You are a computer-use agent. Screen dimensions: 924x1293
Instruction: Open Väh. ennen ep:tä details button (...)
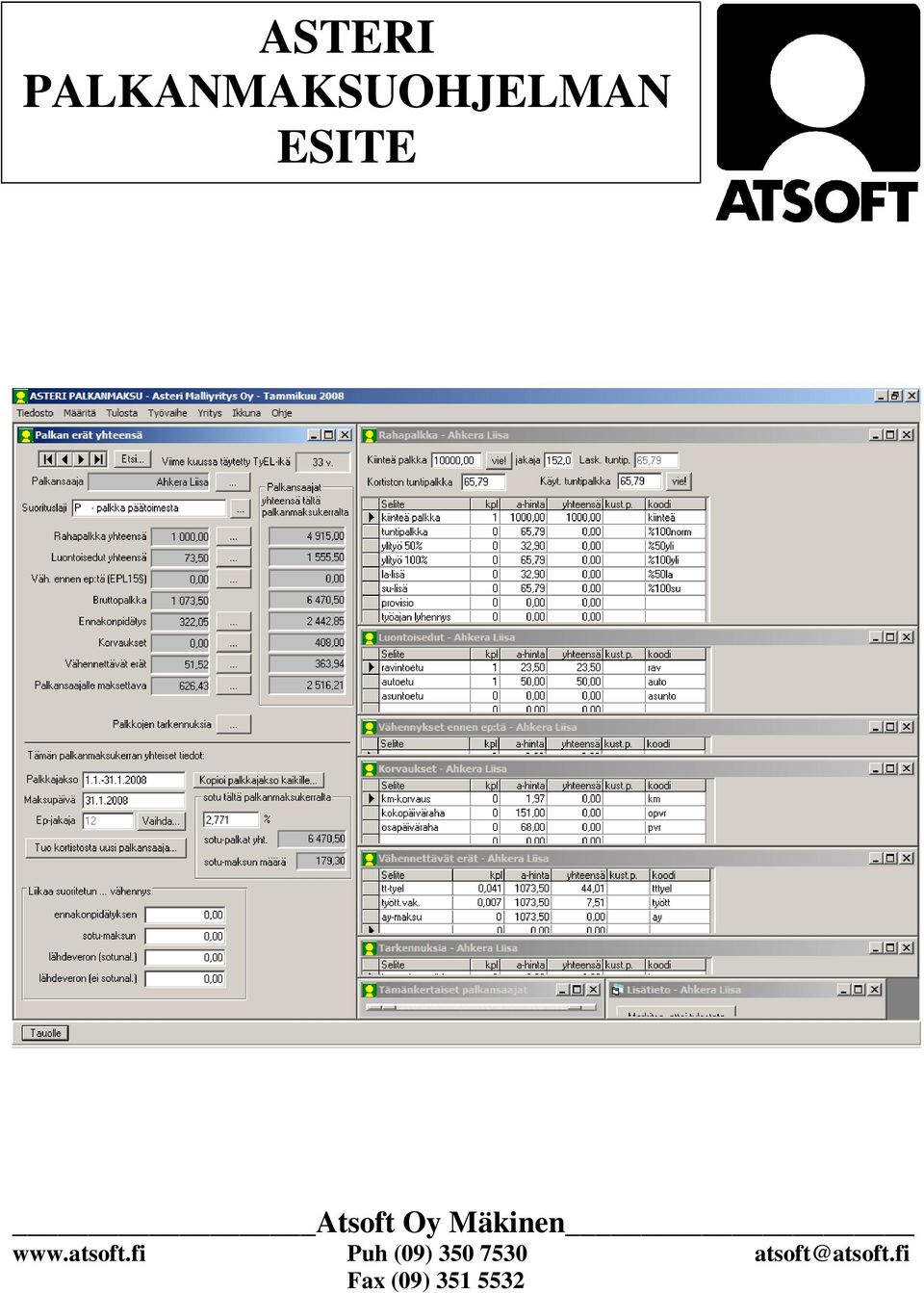(x=233, y=579)
